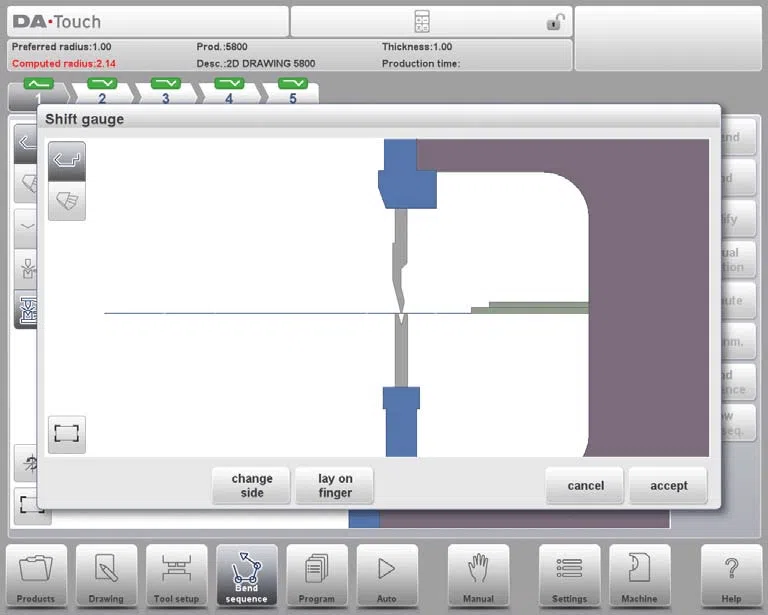
Task: Select bend step 4 tab
Action: click(229, 92)
